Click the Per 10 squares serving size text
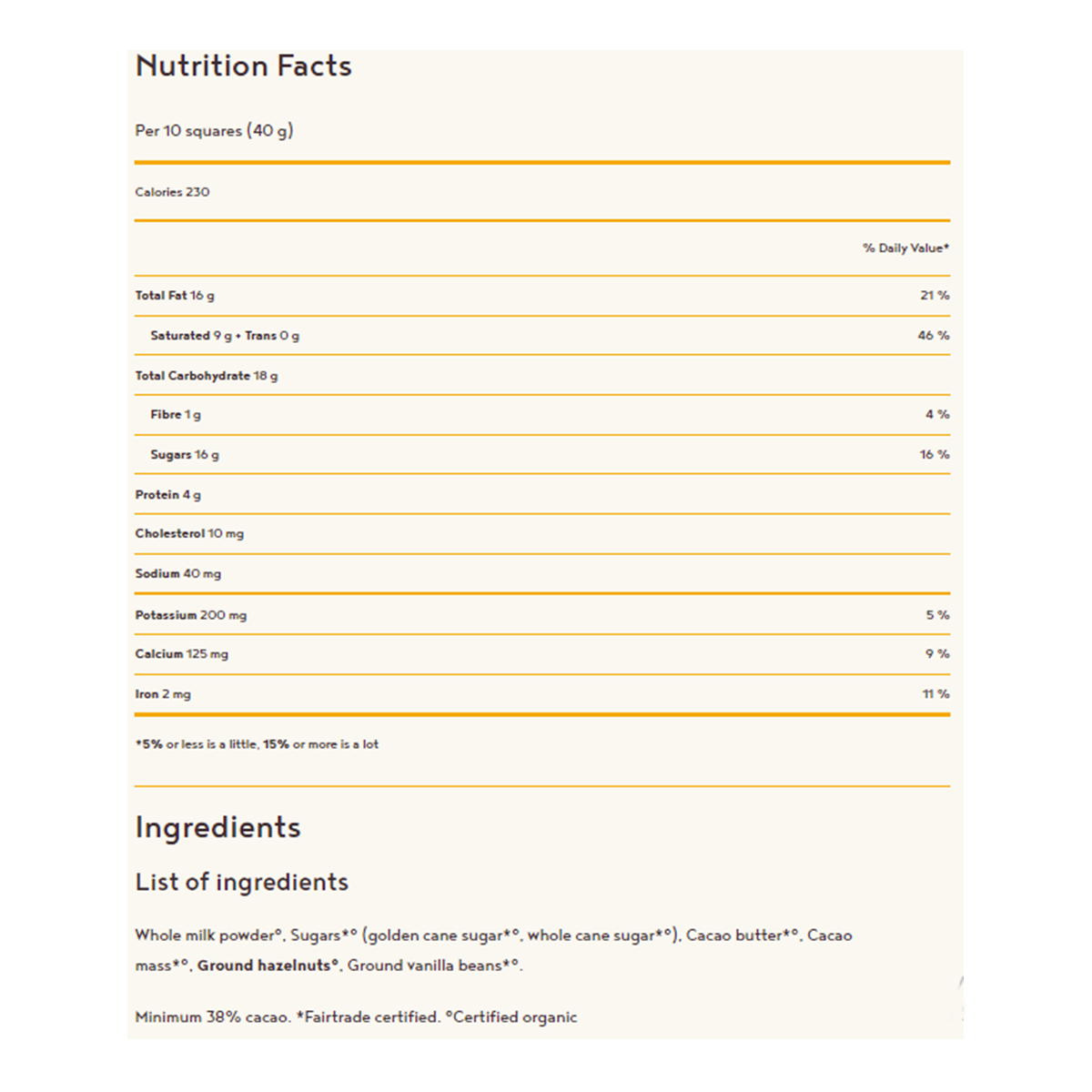Image resolution: width=1092 pixels, height=1092 pixels. click(x=214, y=131)
